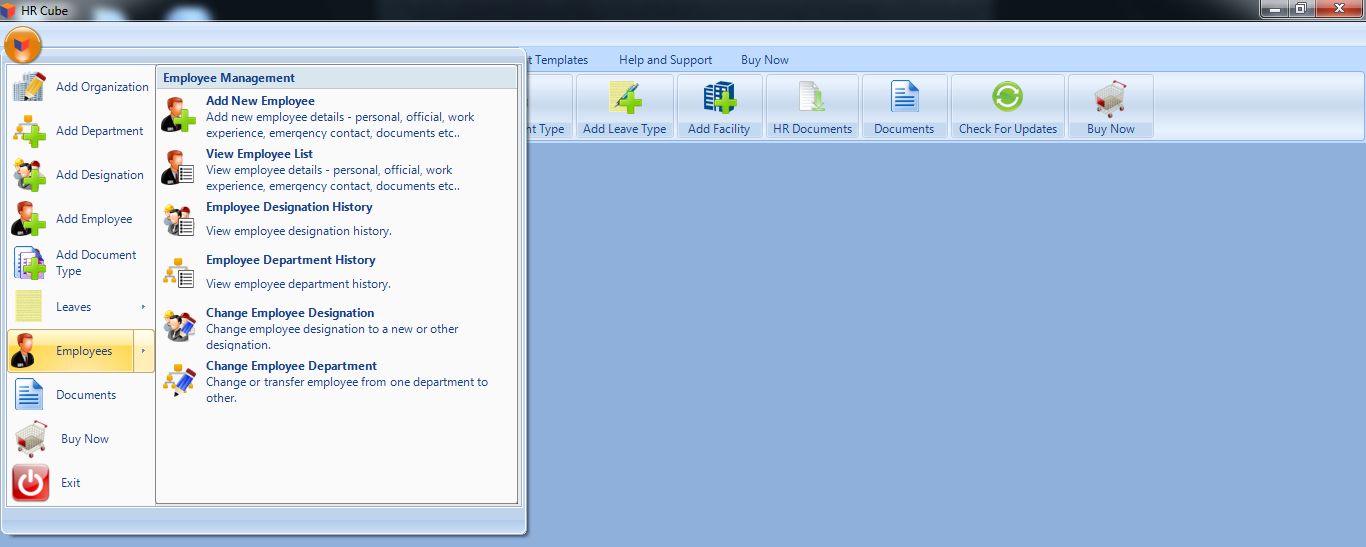The height and width of the screenshot is (547, 1366).
Task: Click 'View employee designation history.' description text
Action: [299, 231]
